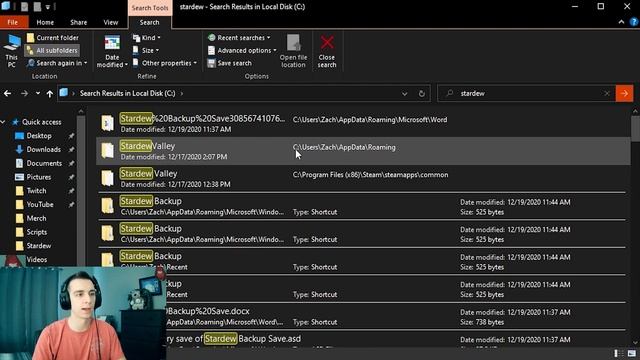
Task: Open Desktop in Quick access
Action: click(x=39, y=136)
